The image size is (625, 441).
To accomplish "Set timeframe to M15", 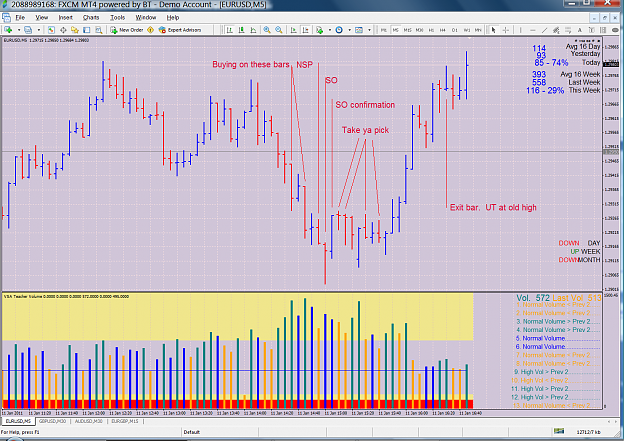I will (407, 30).
